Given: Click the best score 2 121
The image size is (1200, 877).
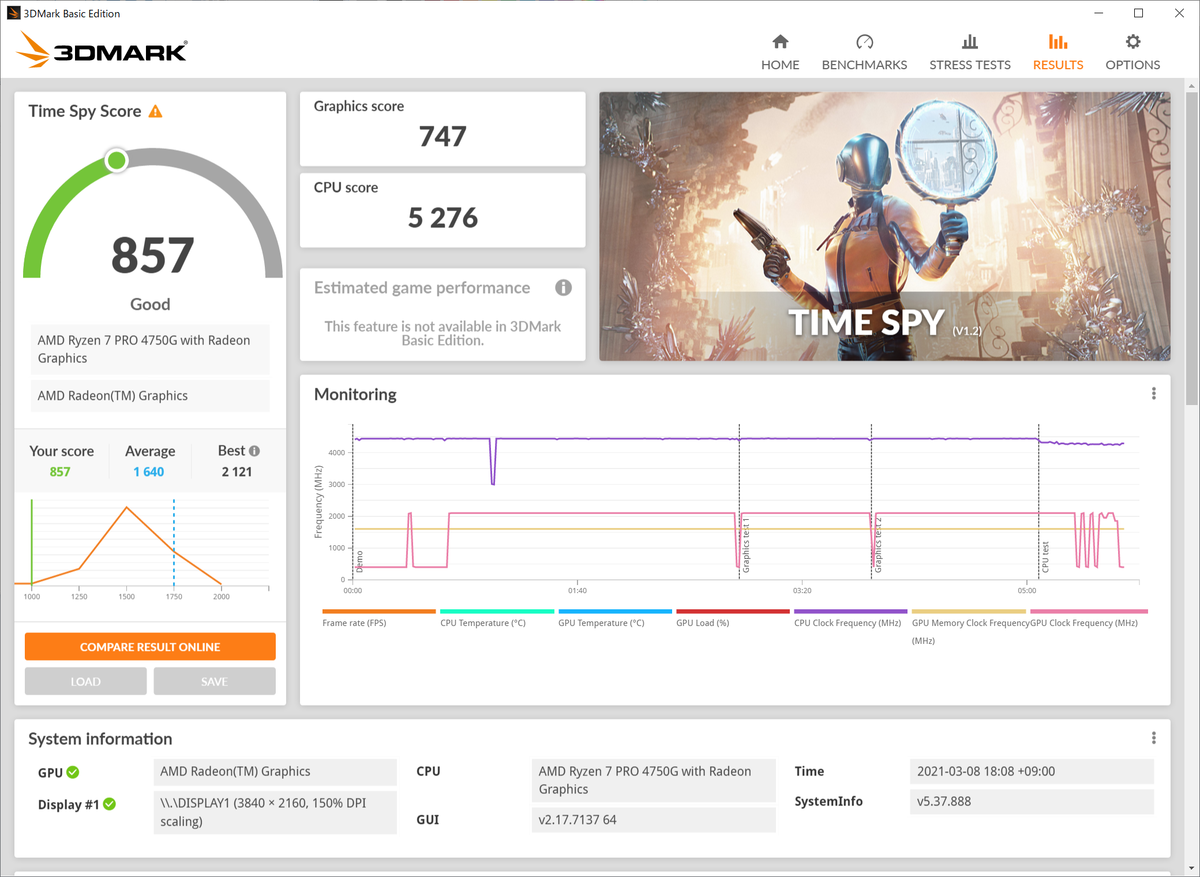Looking at the screenshot, I should [x=237, y=472].
